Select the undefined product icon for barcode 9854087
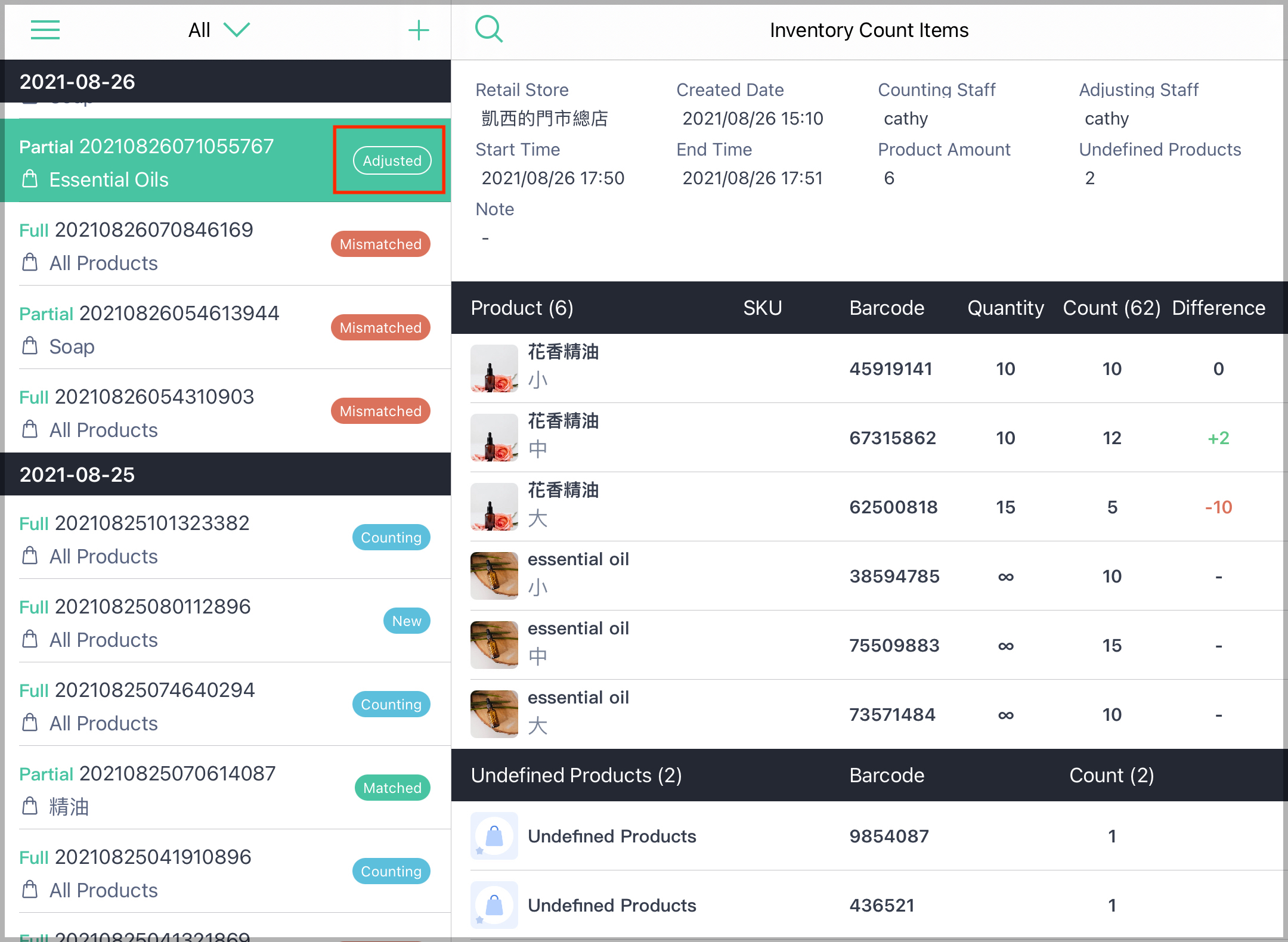The height and width of the screenshot is (942, 1288). (x=494, y=836)
